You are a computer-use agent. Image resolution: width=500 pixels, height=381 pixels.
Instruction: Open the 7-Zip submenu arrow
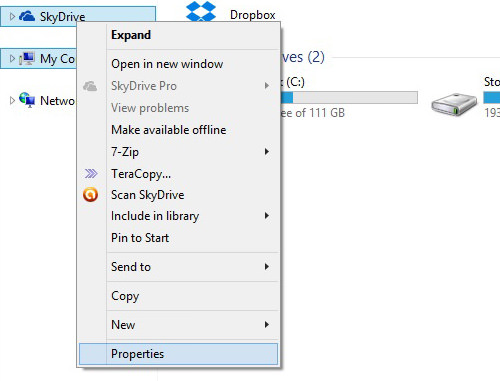tap(267, 152)
